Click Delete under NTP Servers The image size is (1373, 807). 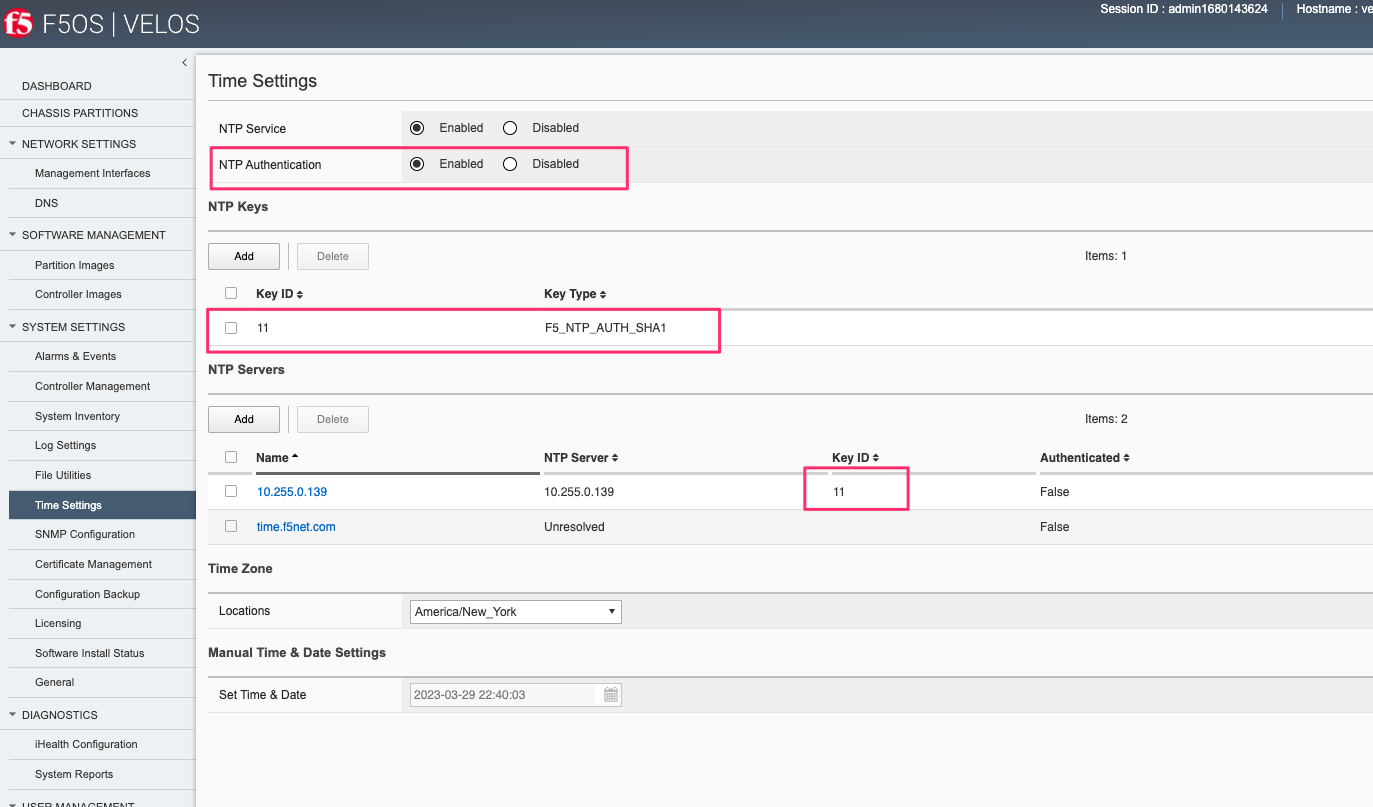click(x=333, y=419)
